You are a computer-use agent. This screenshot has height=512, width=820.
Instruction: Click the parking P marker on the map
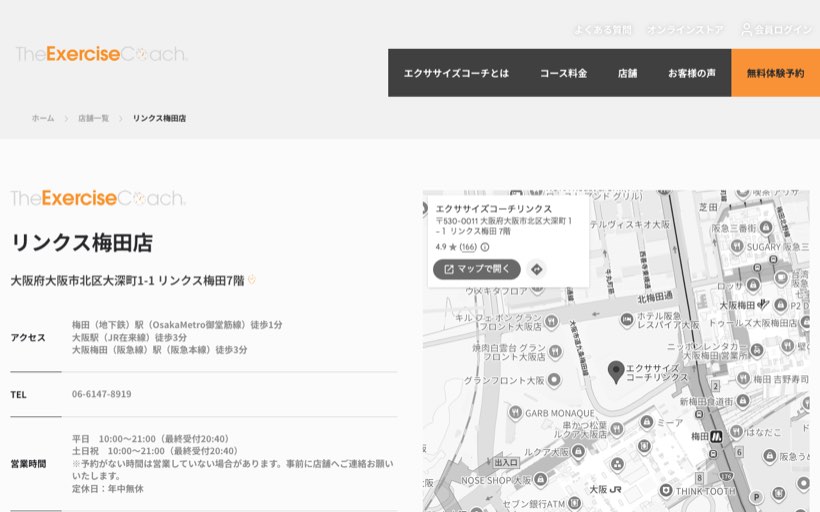coord(756,497)
